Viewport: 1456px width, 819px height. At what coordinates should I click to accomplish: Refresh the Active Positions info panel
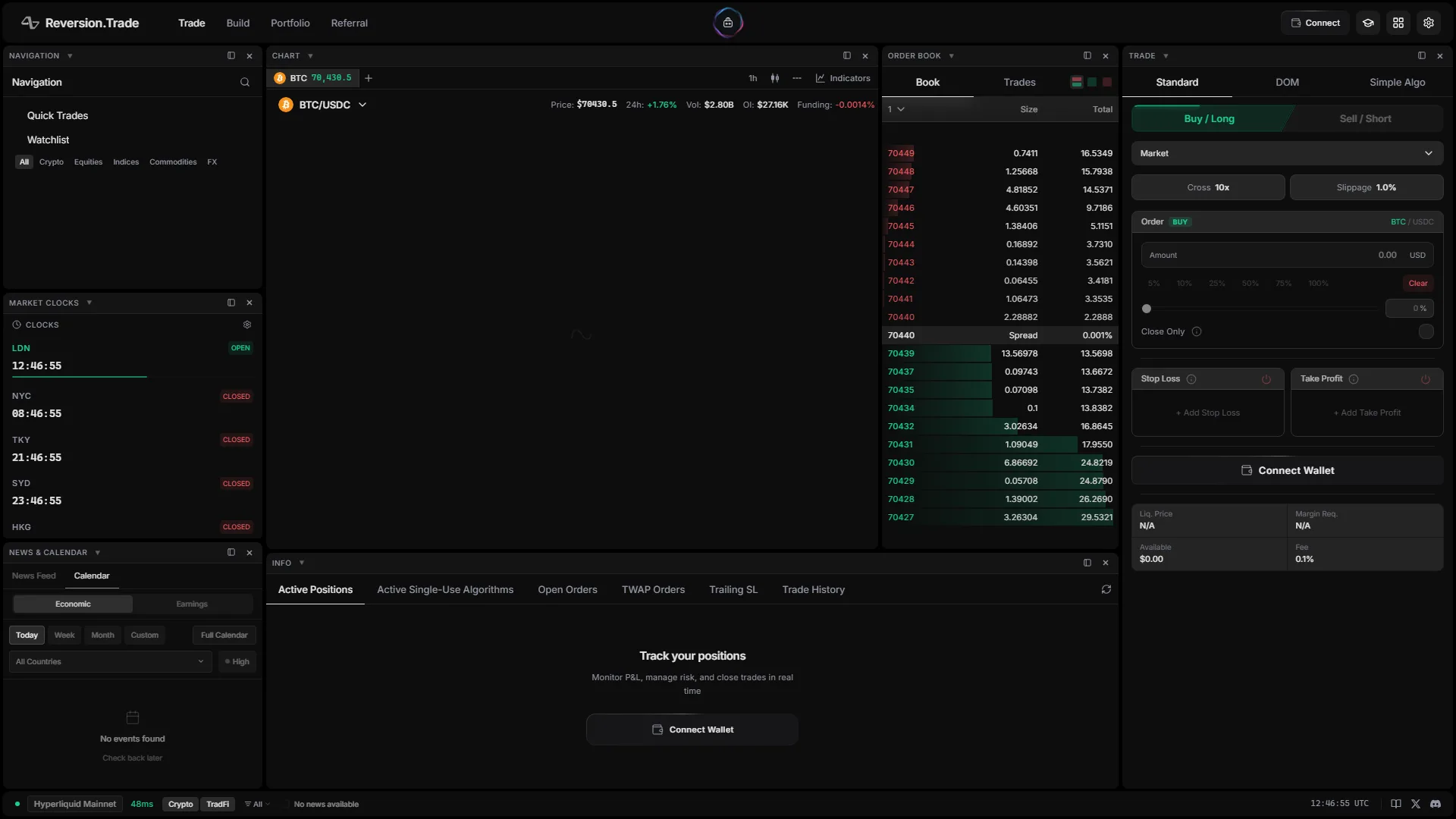1106,590
